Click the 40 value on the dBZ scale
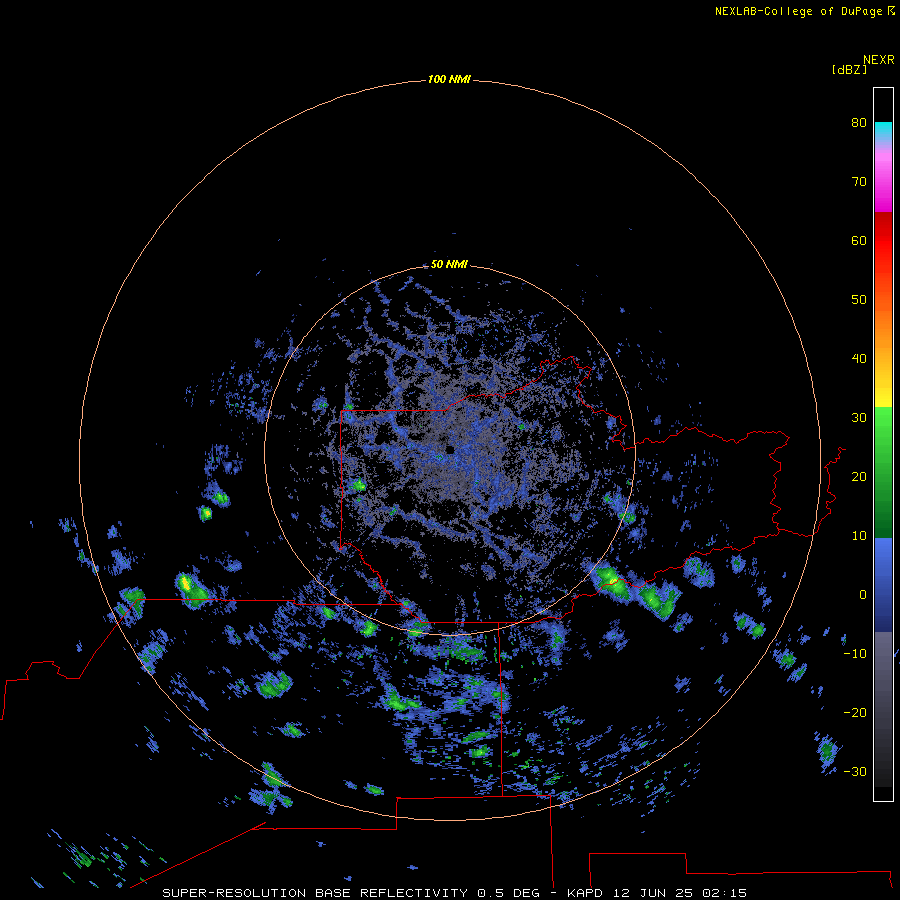The height and width of the screenshot is (900, 900). (859, 359)
